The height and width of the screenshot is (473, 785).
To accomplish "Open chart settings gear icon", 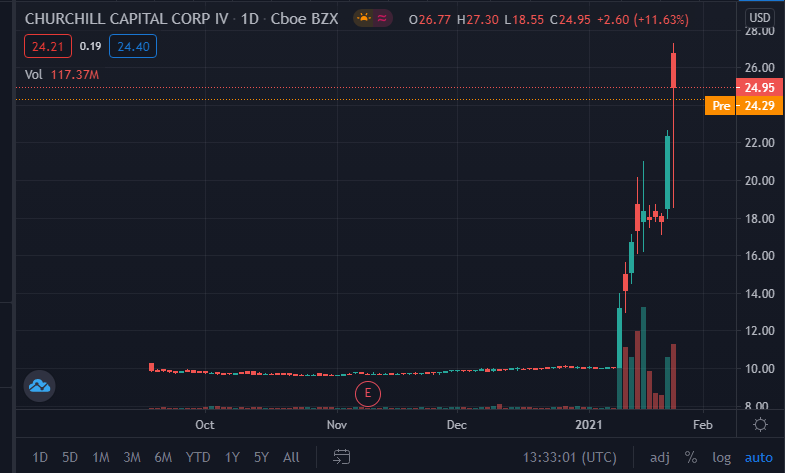I will pos(760,425).
